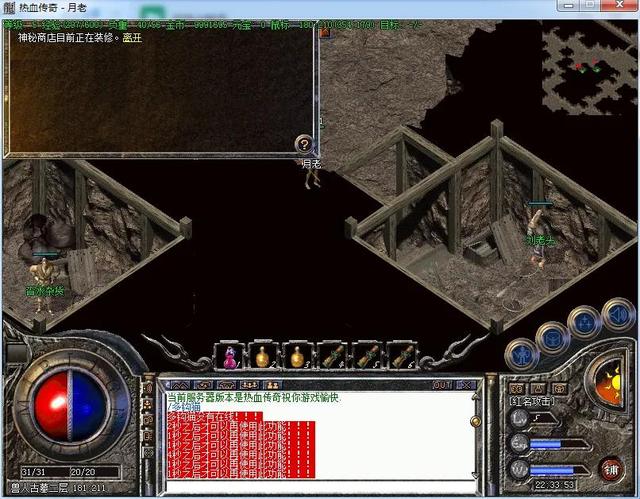Image resolution: width=640 pixels, height=499 pixels.
Task: Open the skills round button
Action: 585,322
